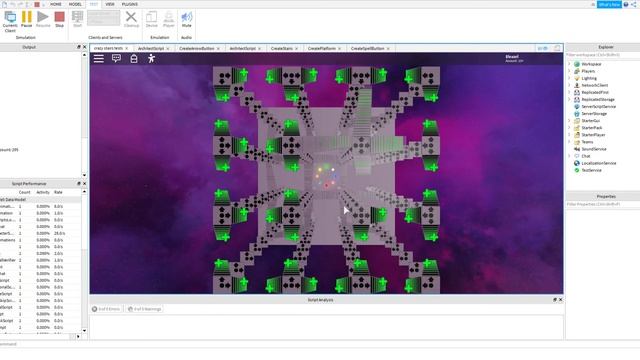Expand the StarterGui node
Viewport: 640px width, 360px height.
tap(569, 120)
